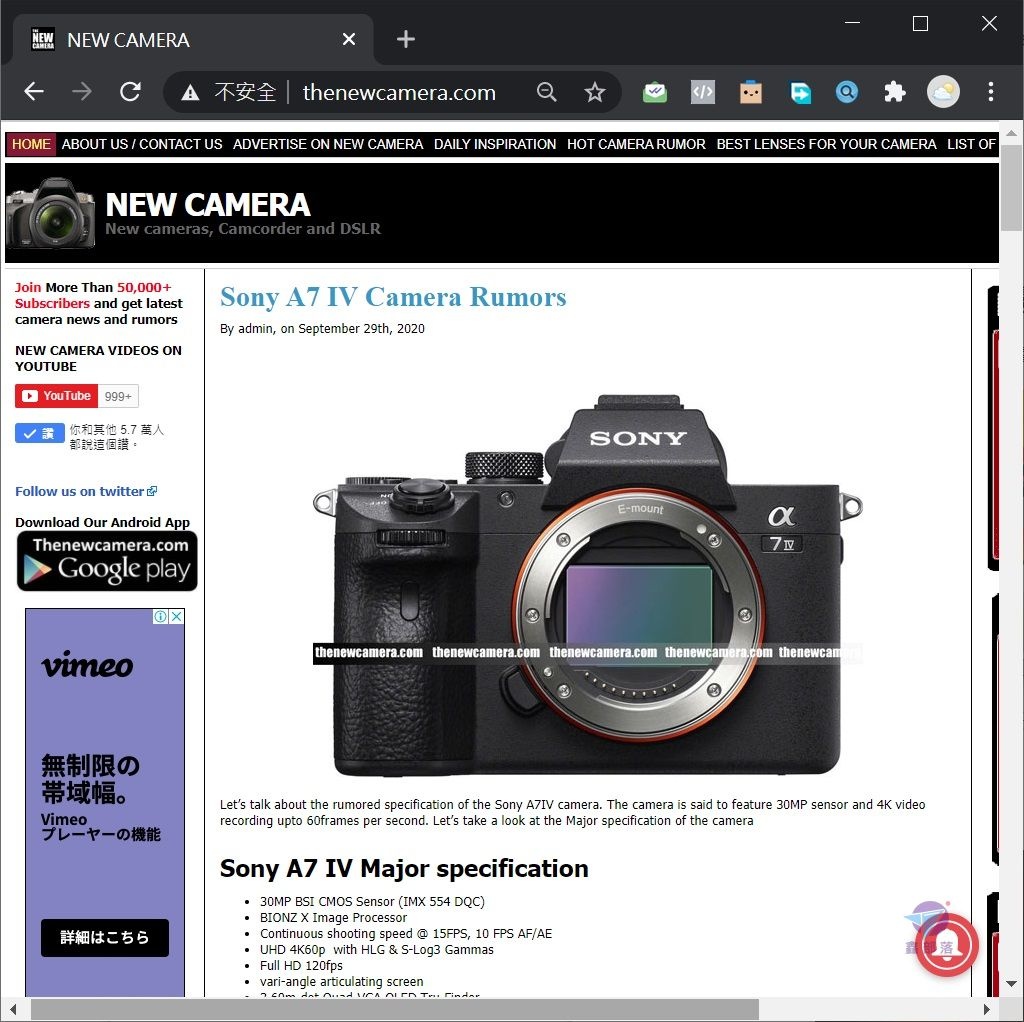Open the code brackets extension icon
The width and height of the screenshot is (1024, 1022).
point(703,92)
